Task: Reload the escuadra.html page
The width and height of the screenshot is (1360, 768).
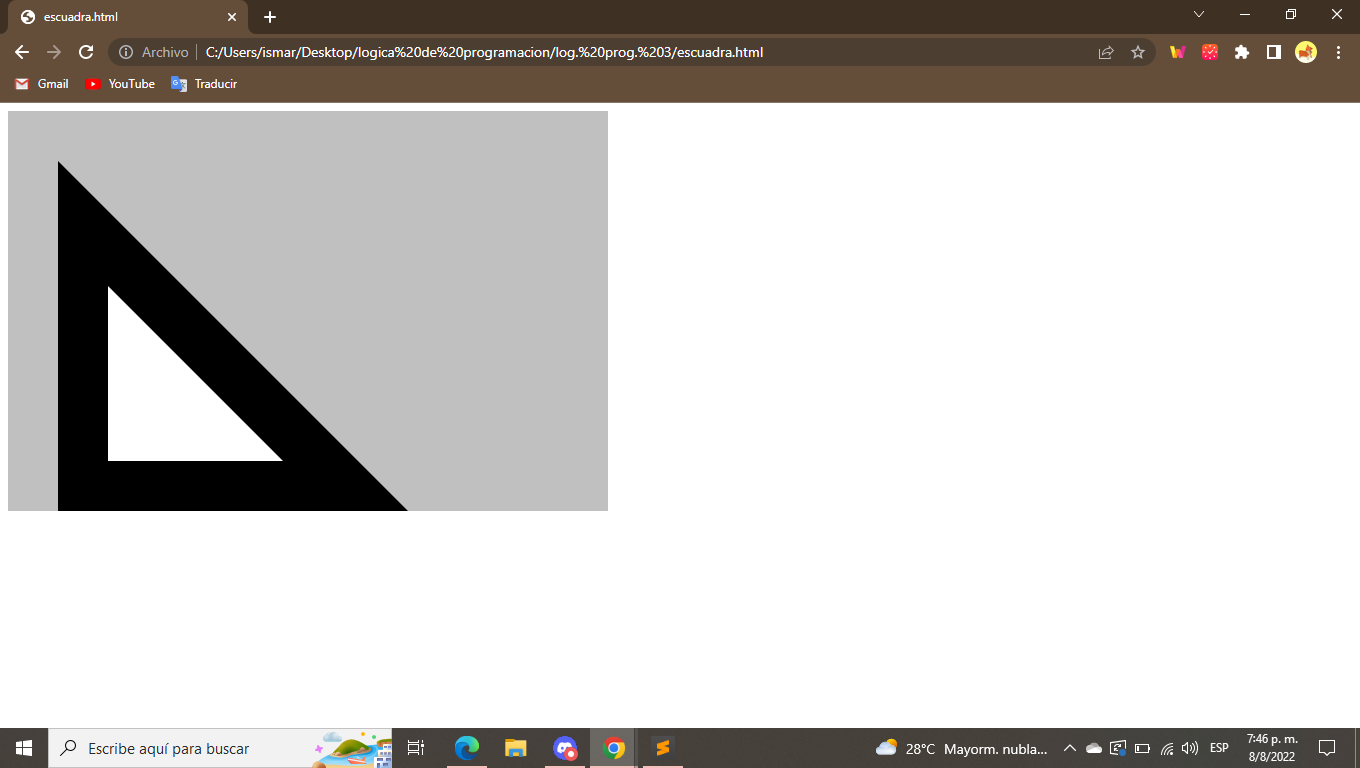Action: [86, 52]
